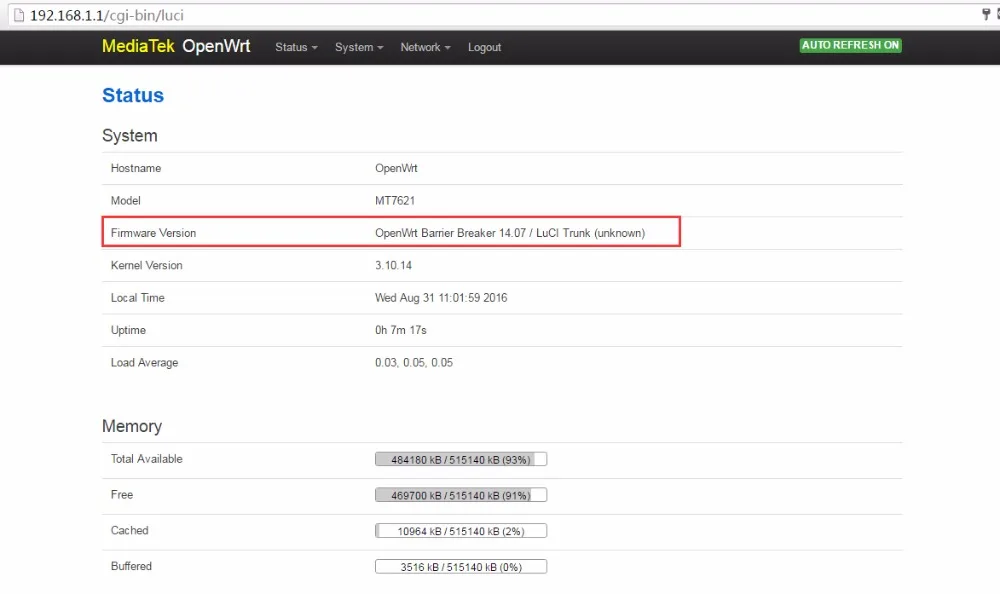Click the Logout menu item
Viewport: 1000px width, 594px height.
484,47
